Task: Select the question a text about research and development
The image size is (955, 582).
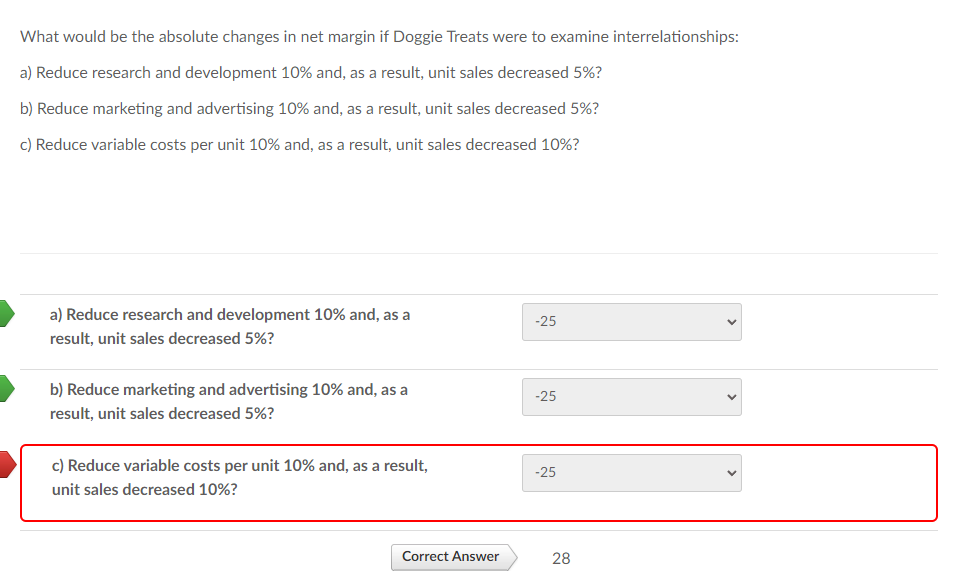Action: point(230,325)
